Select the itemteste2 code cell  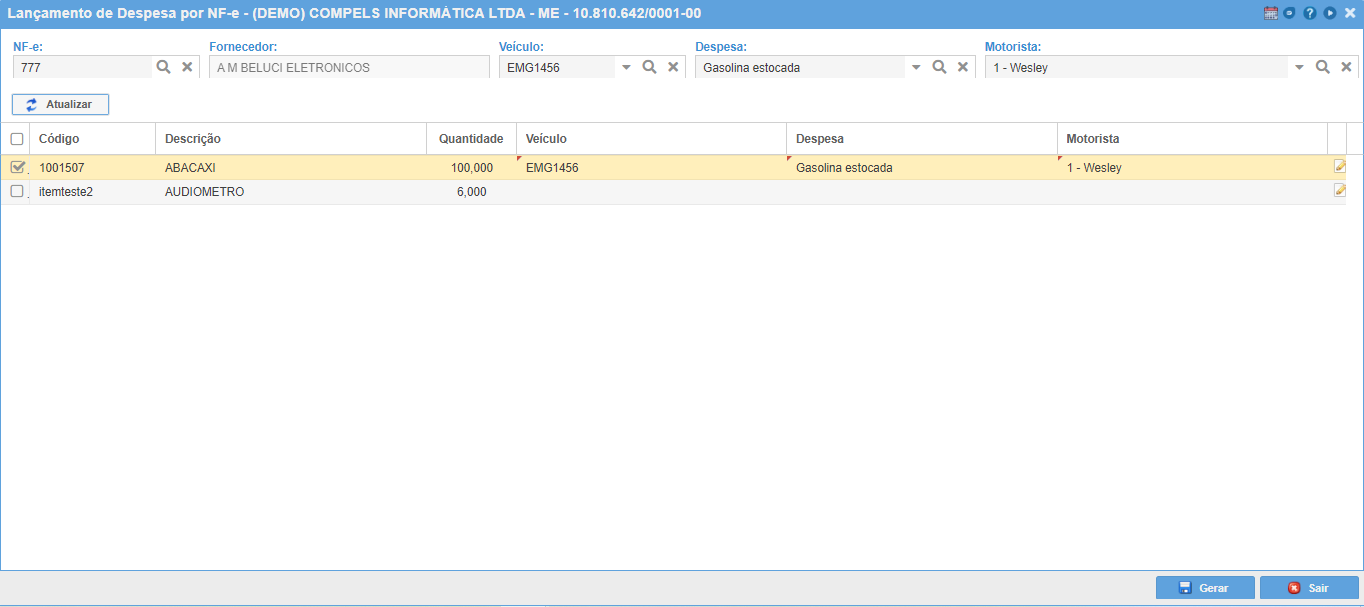coord(92,191)
